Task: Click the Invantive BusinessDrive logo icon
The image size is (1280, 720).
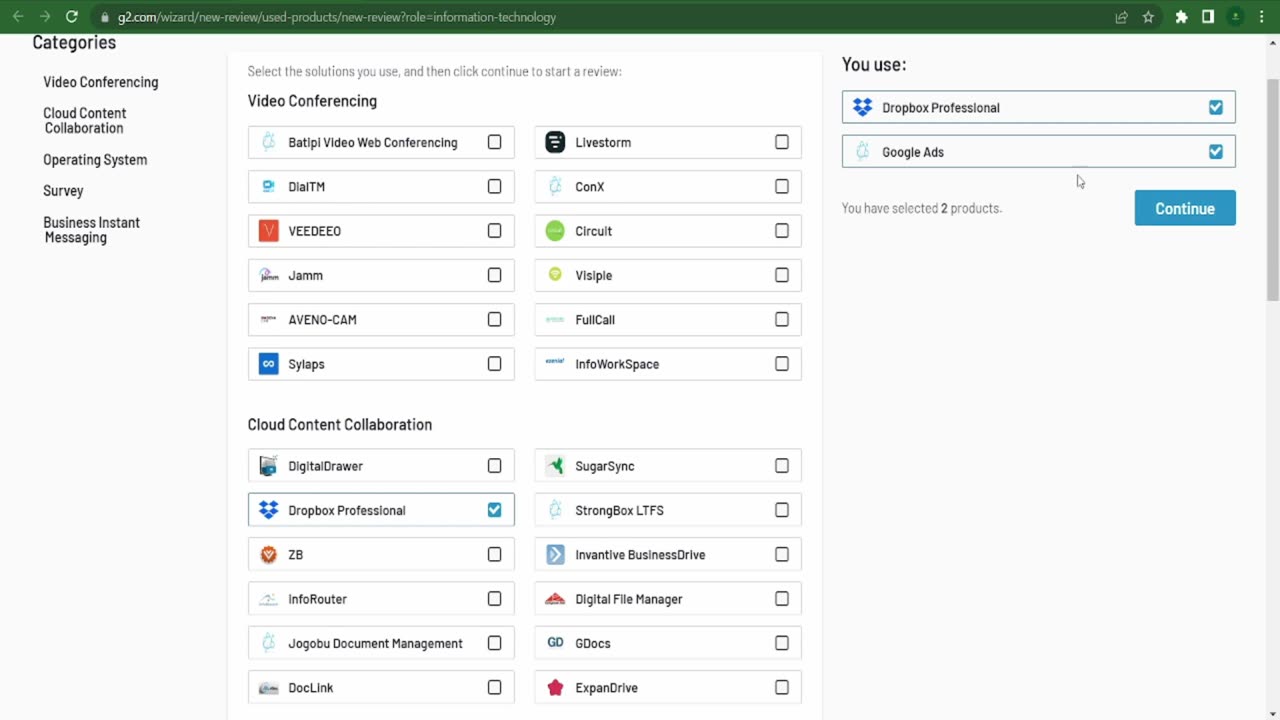Action: point(555,555)
